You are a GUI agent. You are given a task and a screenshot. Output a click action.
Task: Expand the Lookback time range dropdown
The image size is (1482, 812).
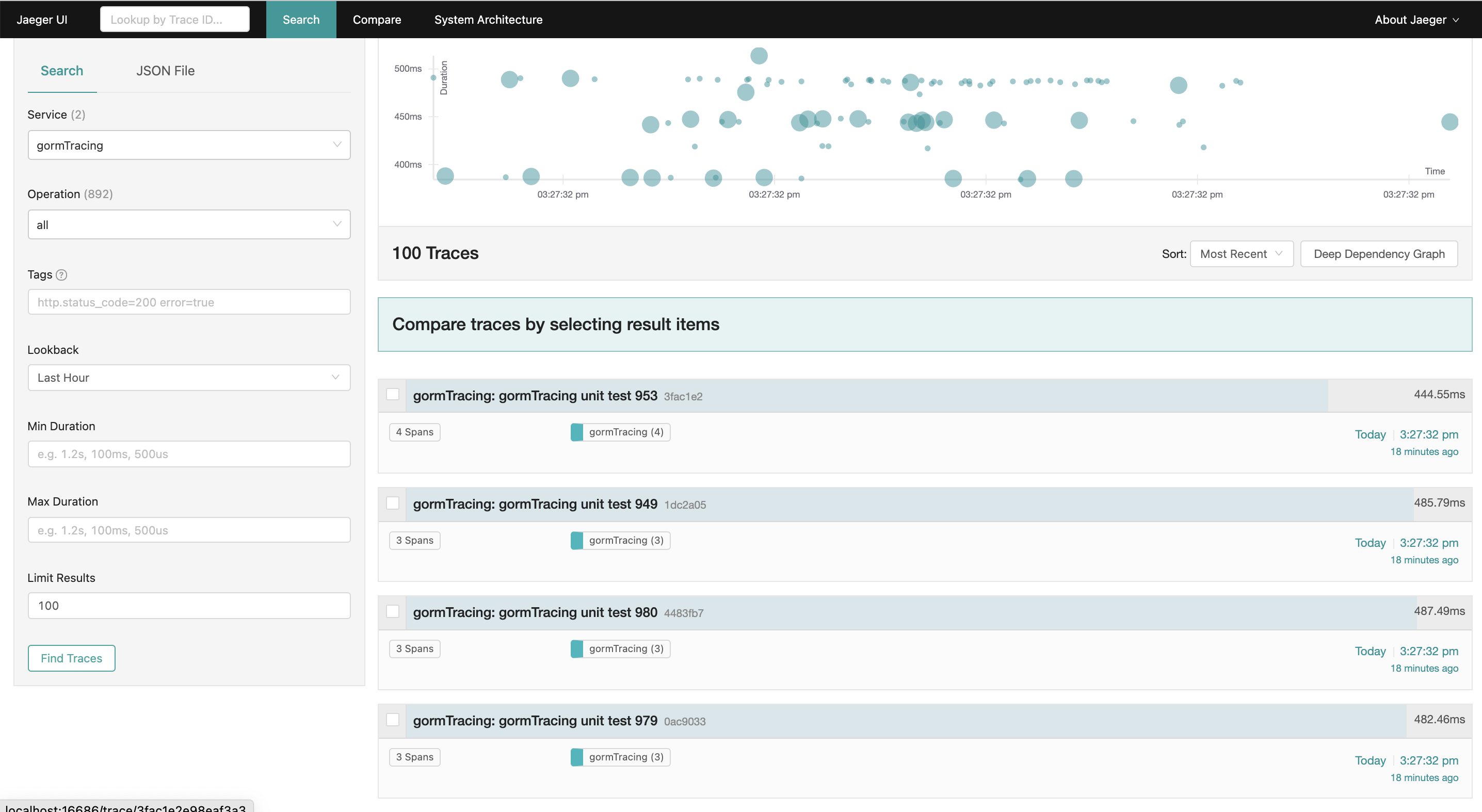189,378
